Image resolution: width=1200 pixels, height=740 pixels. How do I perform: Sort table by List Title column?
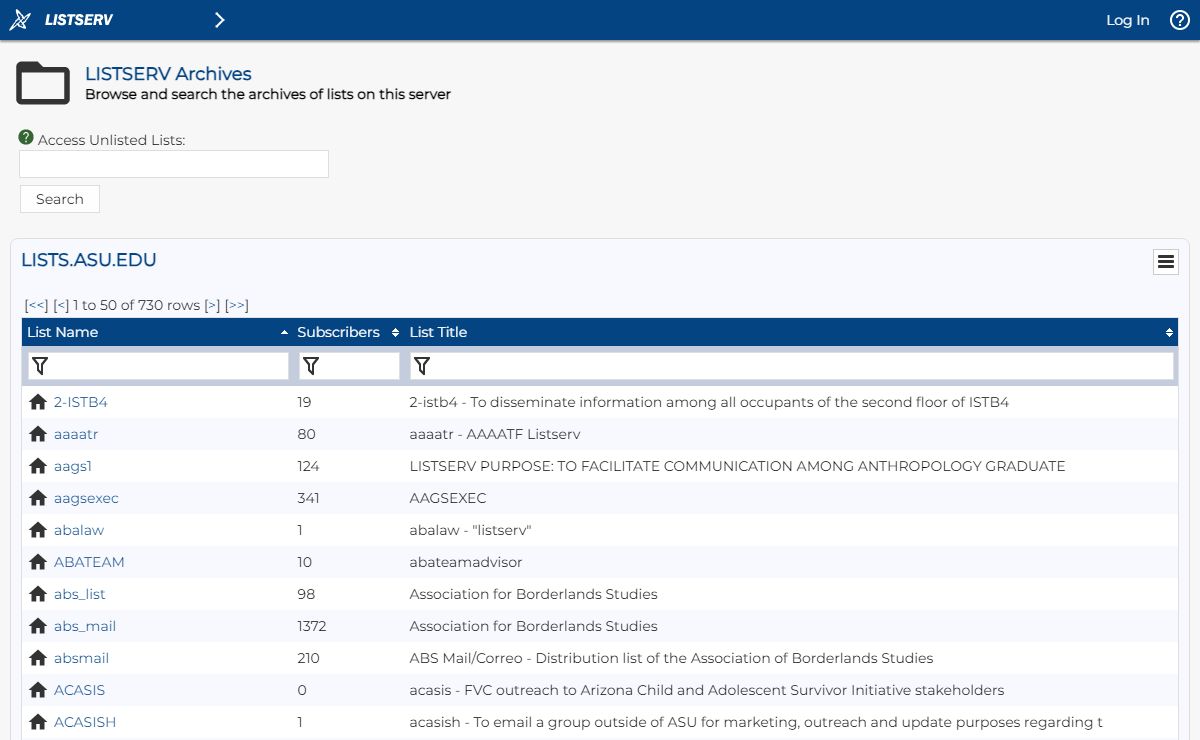coord(791,332)
